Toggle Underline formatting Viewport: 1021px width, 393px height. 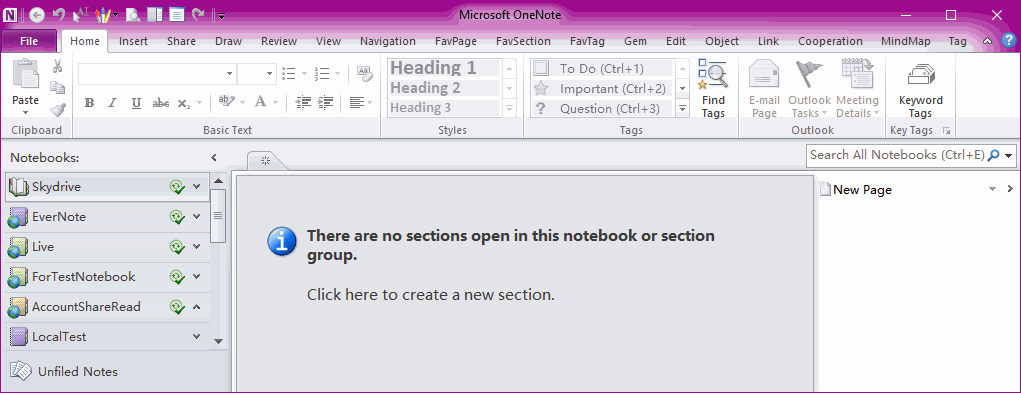pos(135,103)
